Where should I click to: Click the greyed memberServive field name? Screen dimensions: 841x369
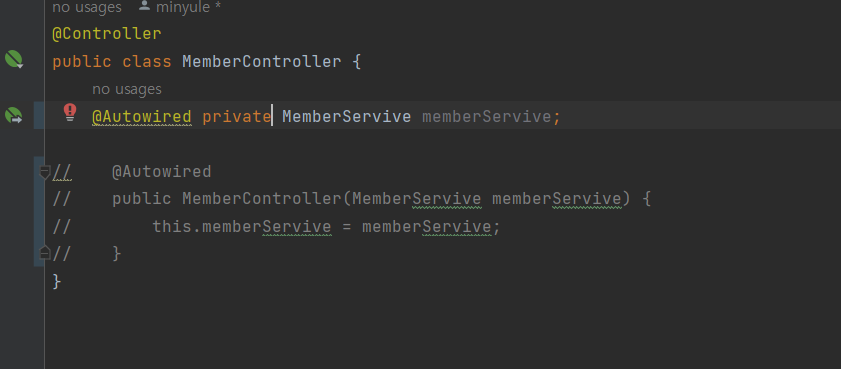[x=486, y=116]
